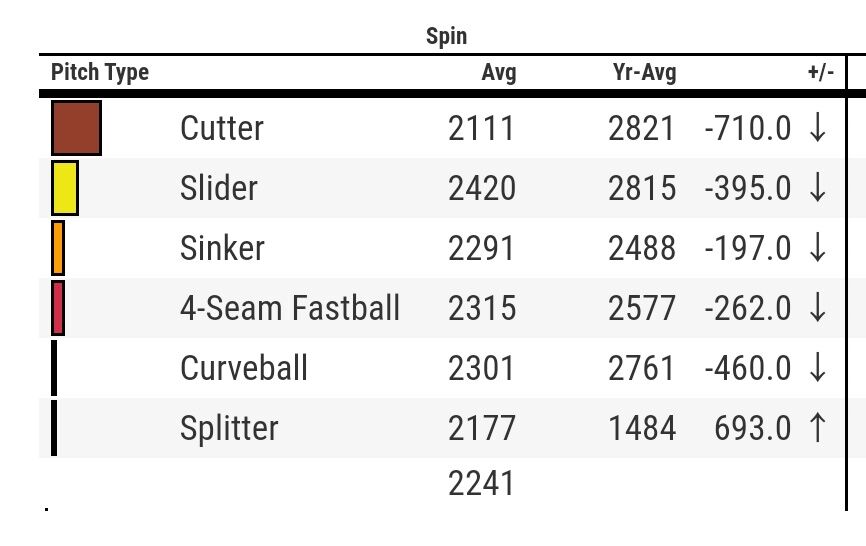866x546 pixels.
Task: Sort by the Avg column header
Action: (499, 72)
